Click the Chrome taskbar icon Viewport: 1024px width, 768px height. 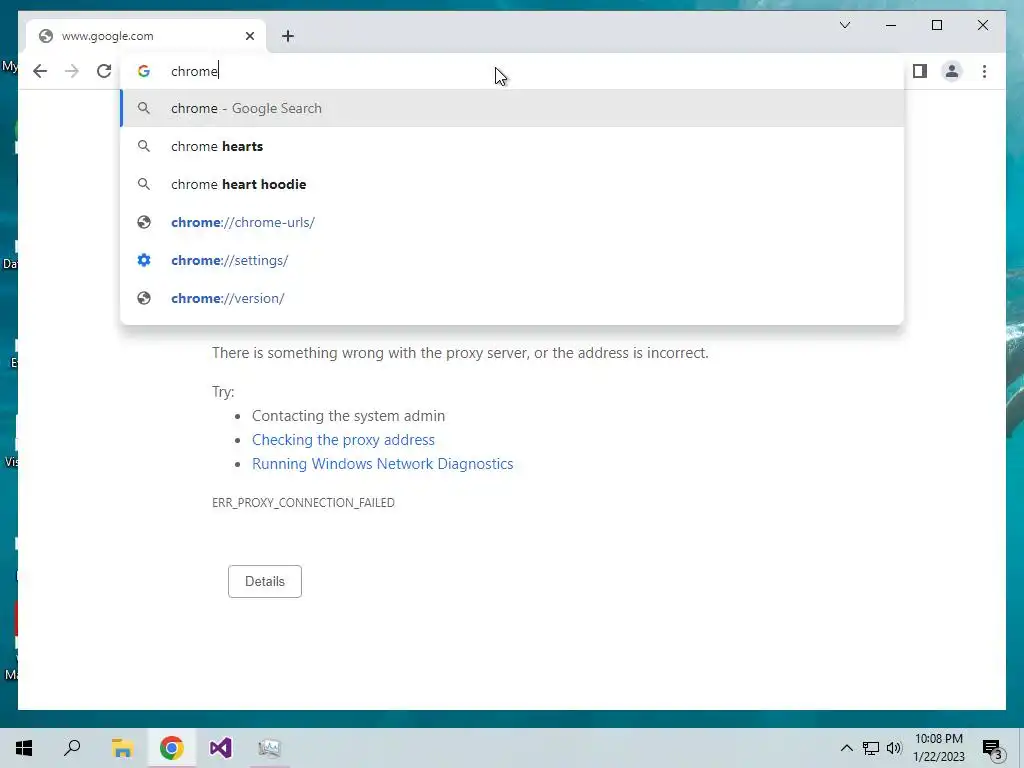[x=171, y=748]
